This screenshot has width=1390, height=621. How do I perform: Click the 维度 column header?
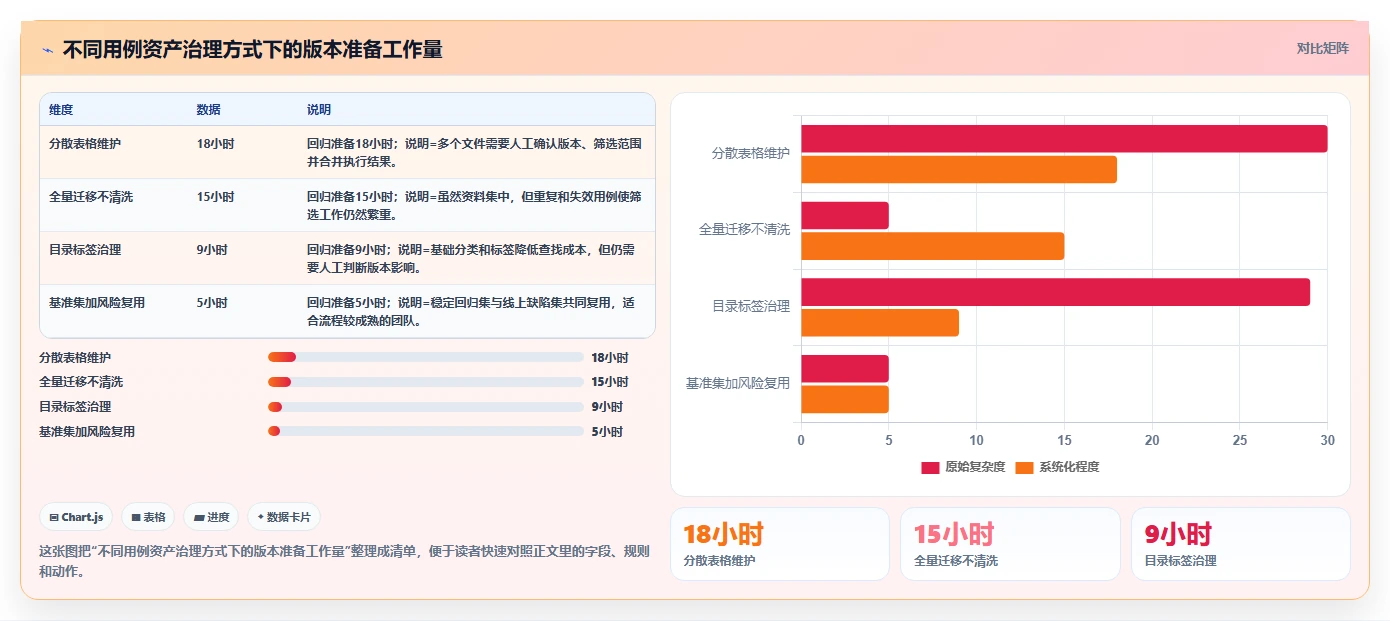[61, 110]
